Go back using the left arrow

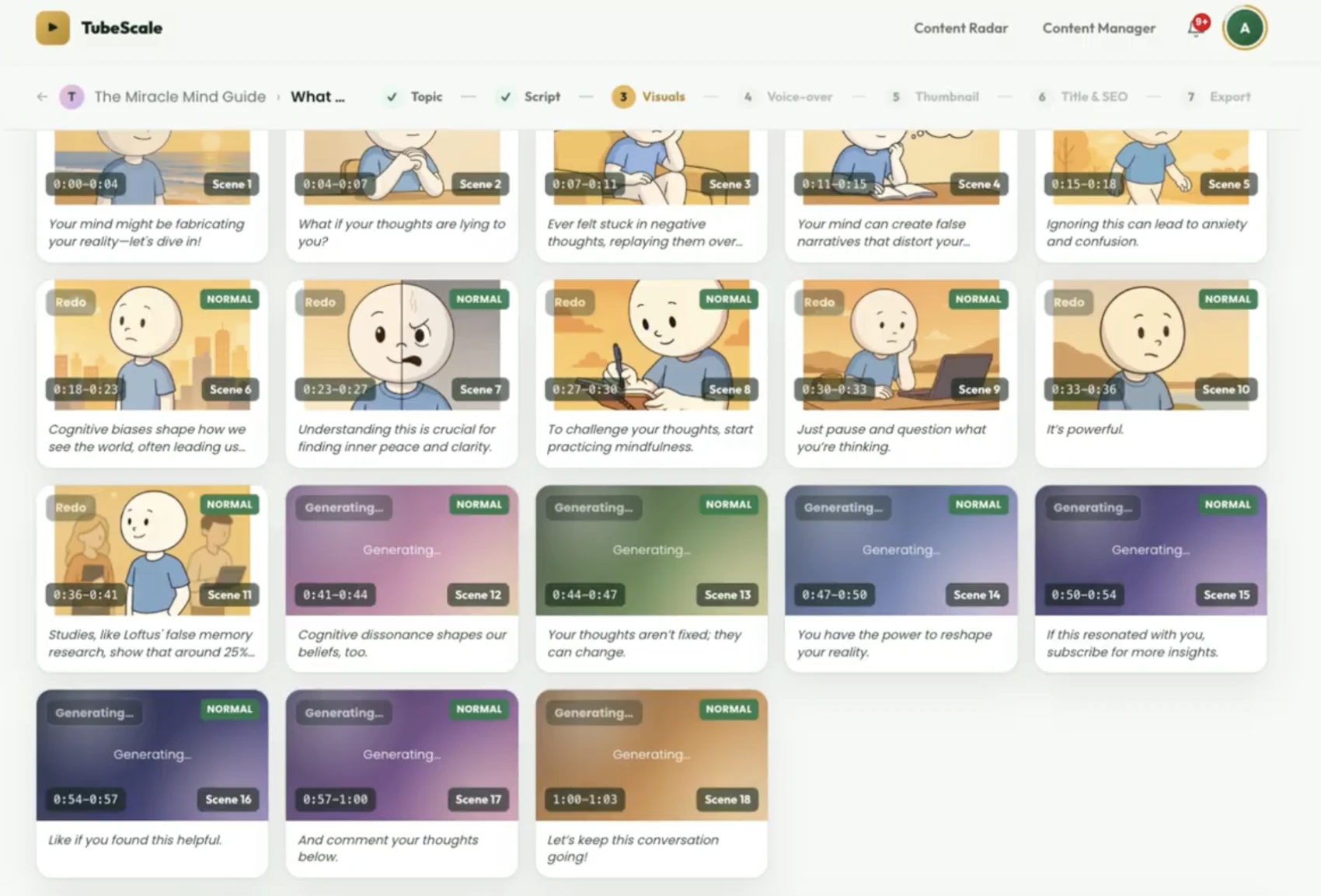click(x=42, y=96)
